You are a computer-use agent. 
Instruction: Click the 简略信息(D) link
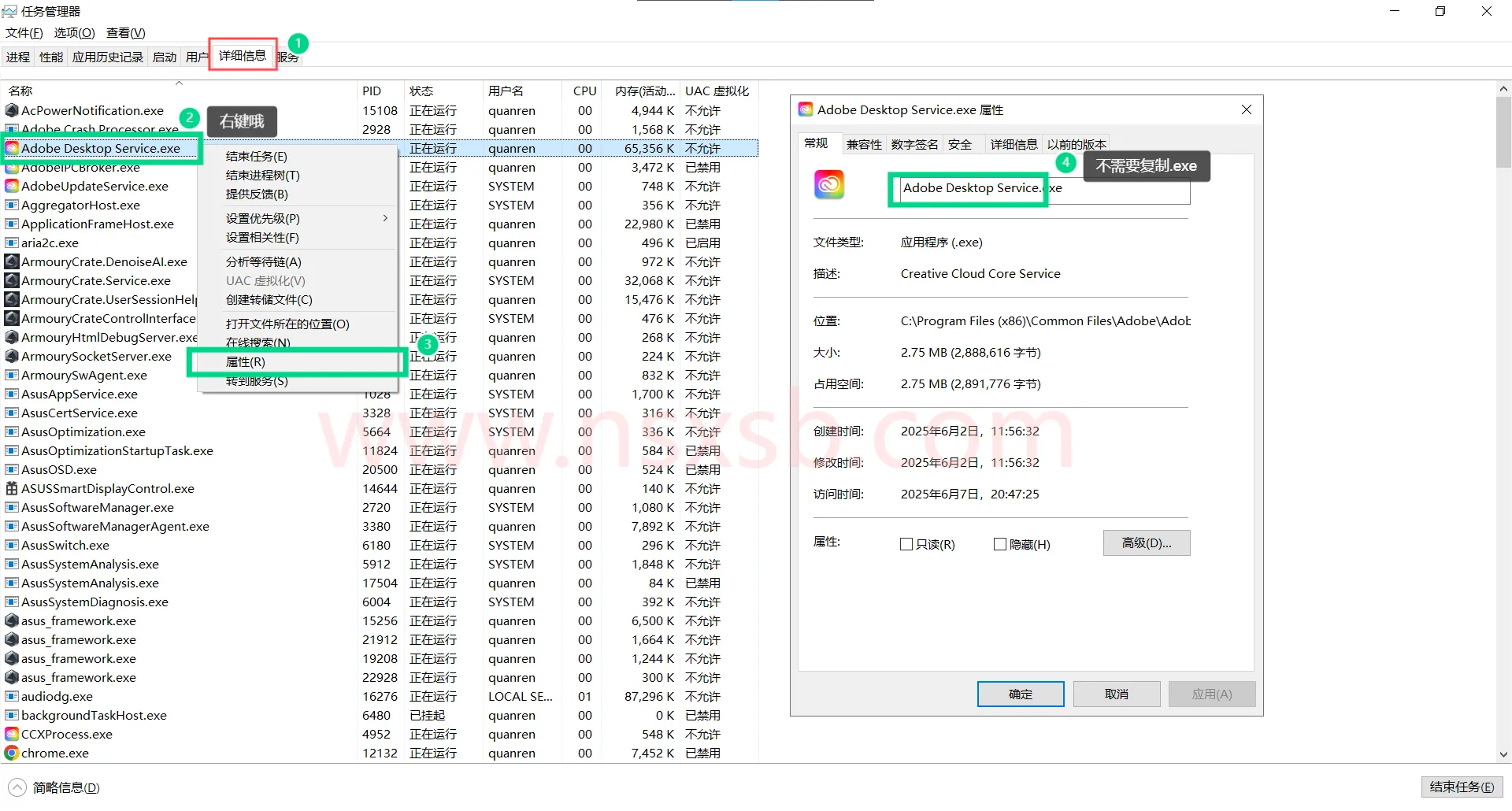point(66,788)
